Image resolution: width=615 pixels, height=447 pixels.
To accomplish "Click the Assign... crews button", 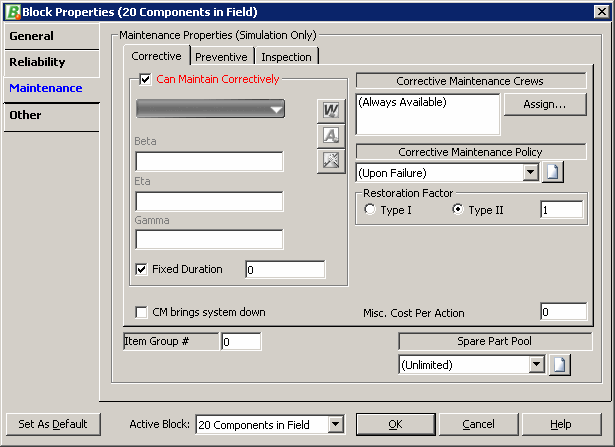I will click(x=545, y=104).
